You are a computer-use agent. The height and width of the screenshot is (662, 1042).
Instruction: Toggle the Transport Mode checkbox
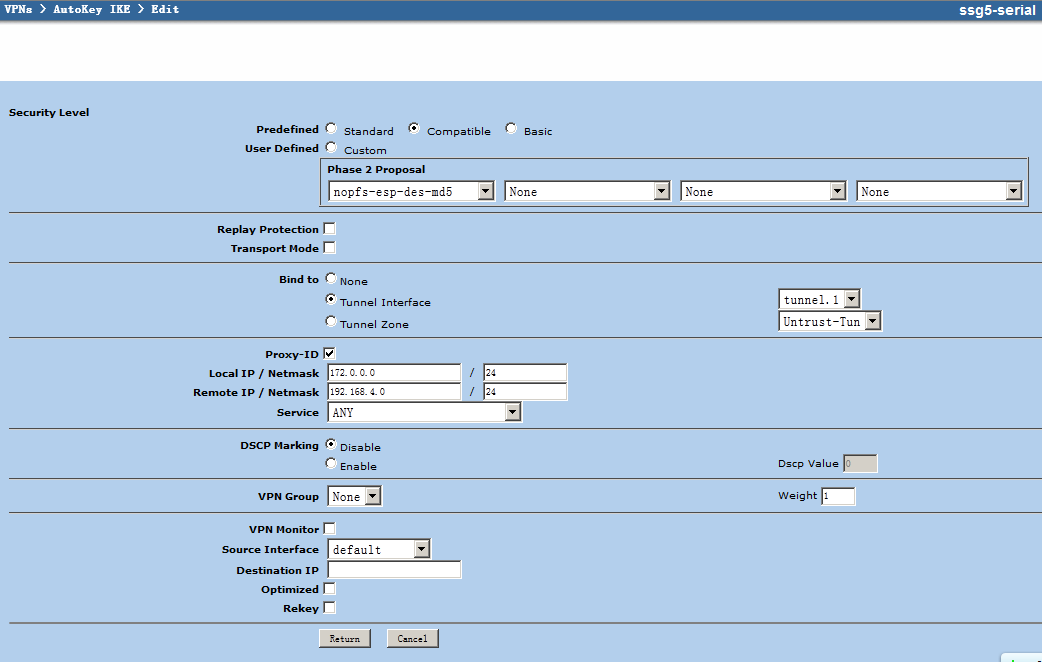tap(329, 248)
